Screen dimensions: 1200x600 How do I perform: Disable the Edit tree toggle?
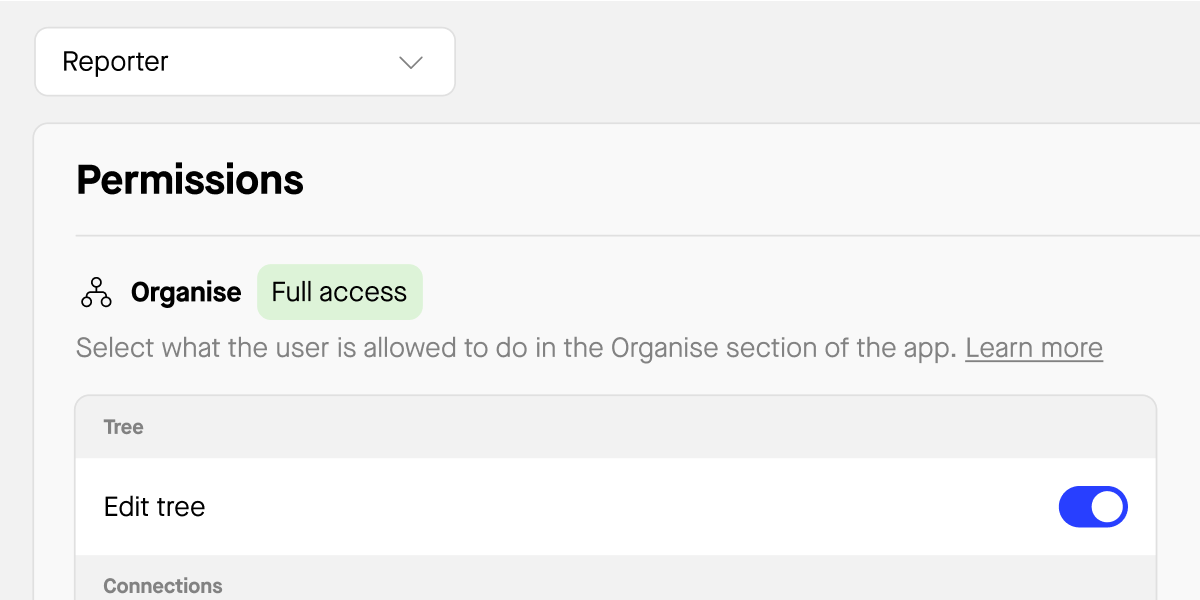coord(1092,507)
